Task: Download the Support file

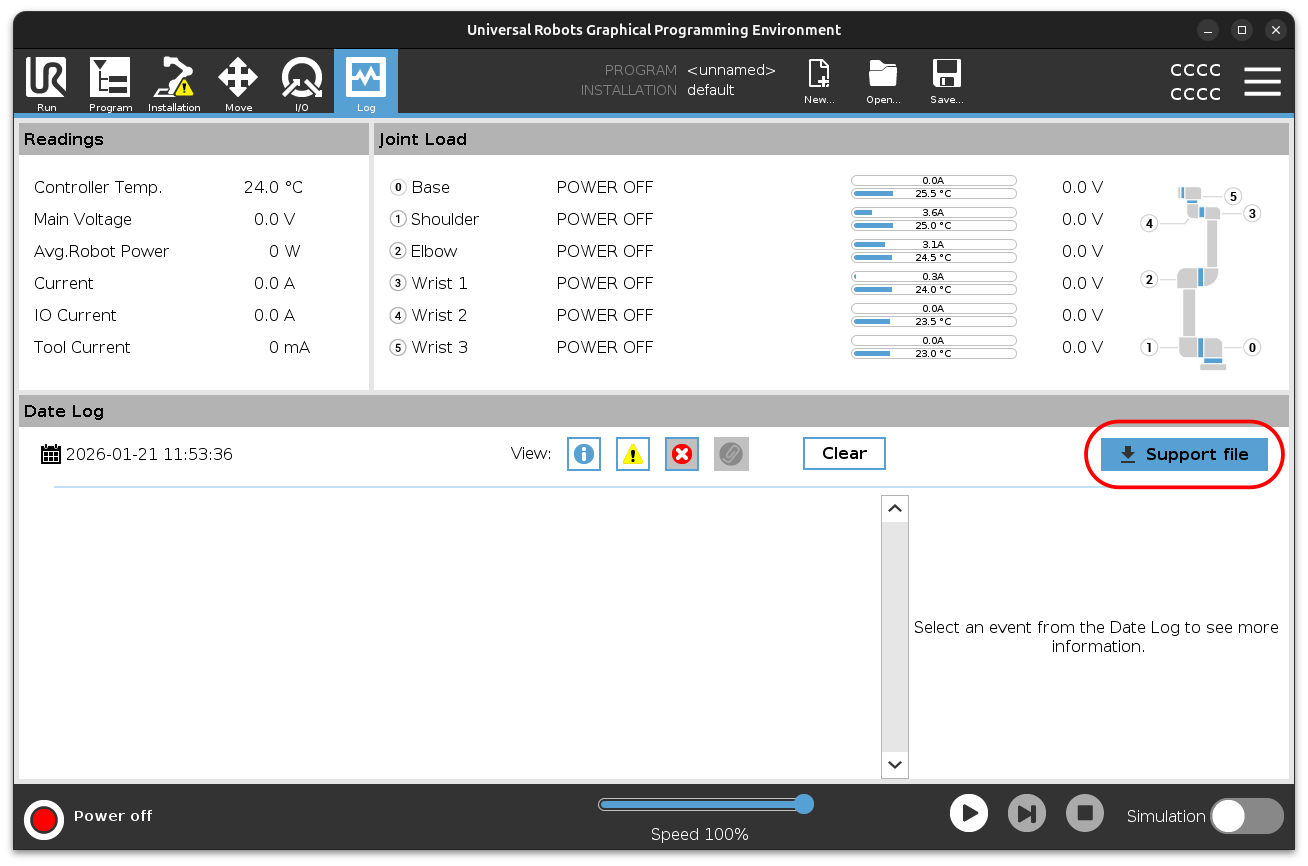Action: pos(1184,454)
